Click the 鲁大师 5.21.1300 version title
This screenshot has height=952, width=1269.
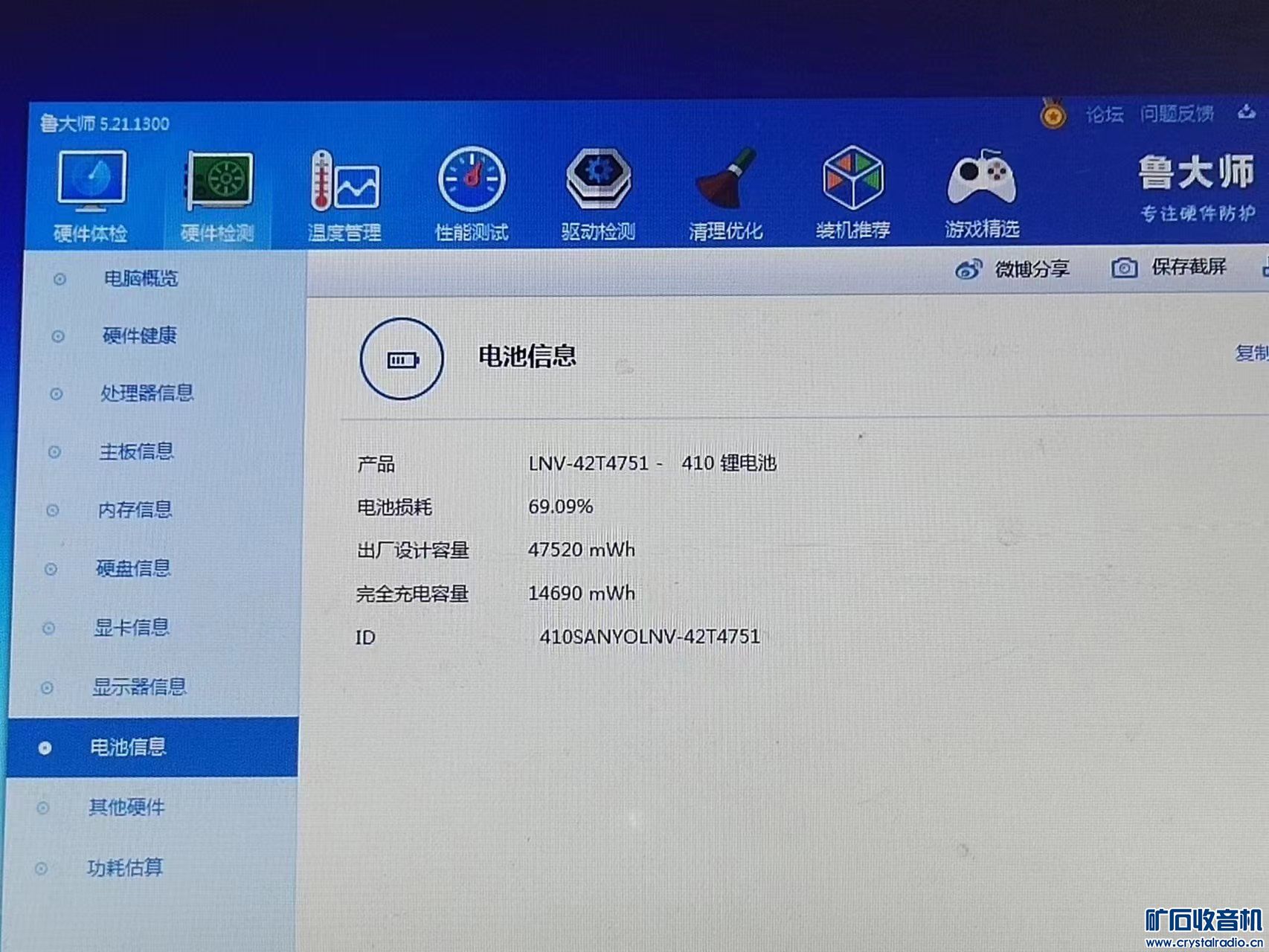pos(105,123)
